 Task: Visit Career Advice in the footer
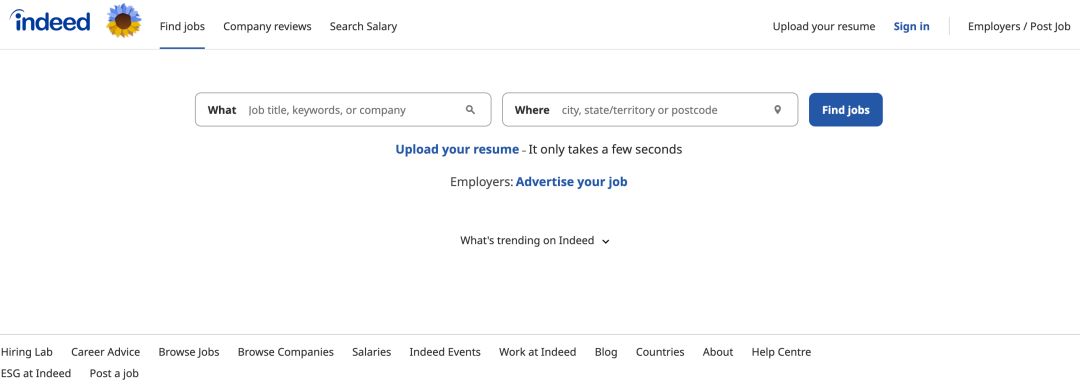pyautogui.click(x=105, y=352)
